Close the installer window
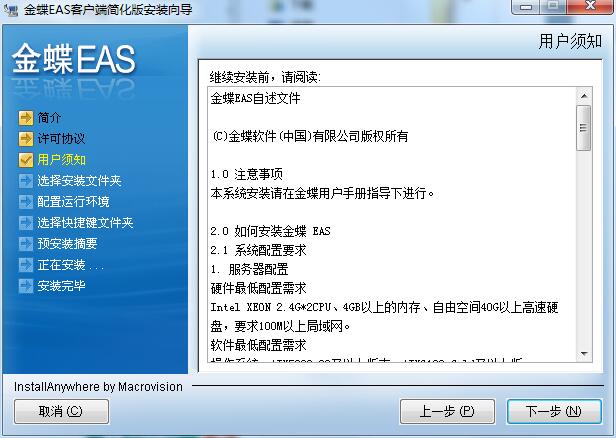616x438 pixels. coord(590,7)
